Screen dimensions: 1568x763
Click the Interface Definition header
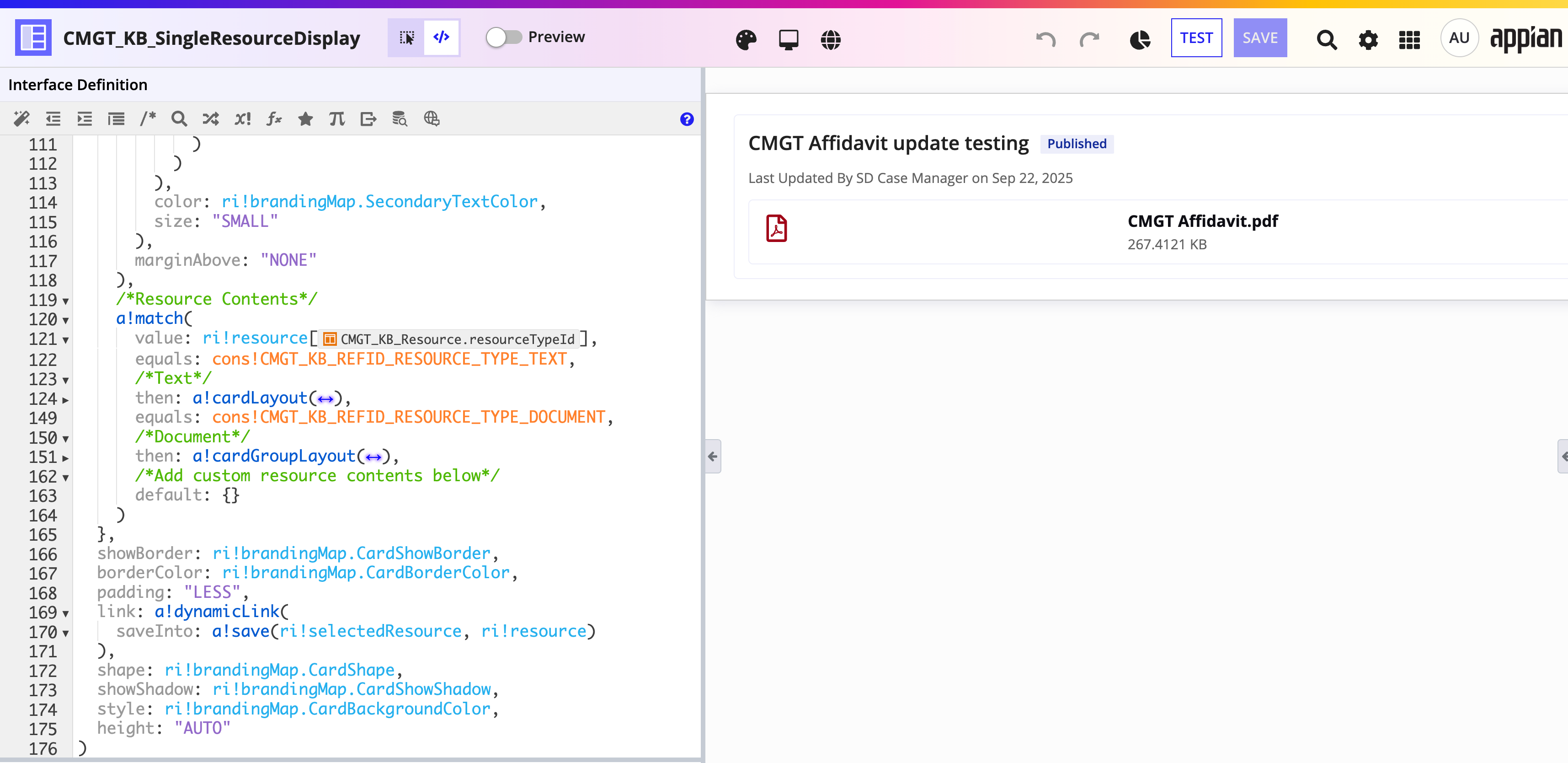(78, 85)
